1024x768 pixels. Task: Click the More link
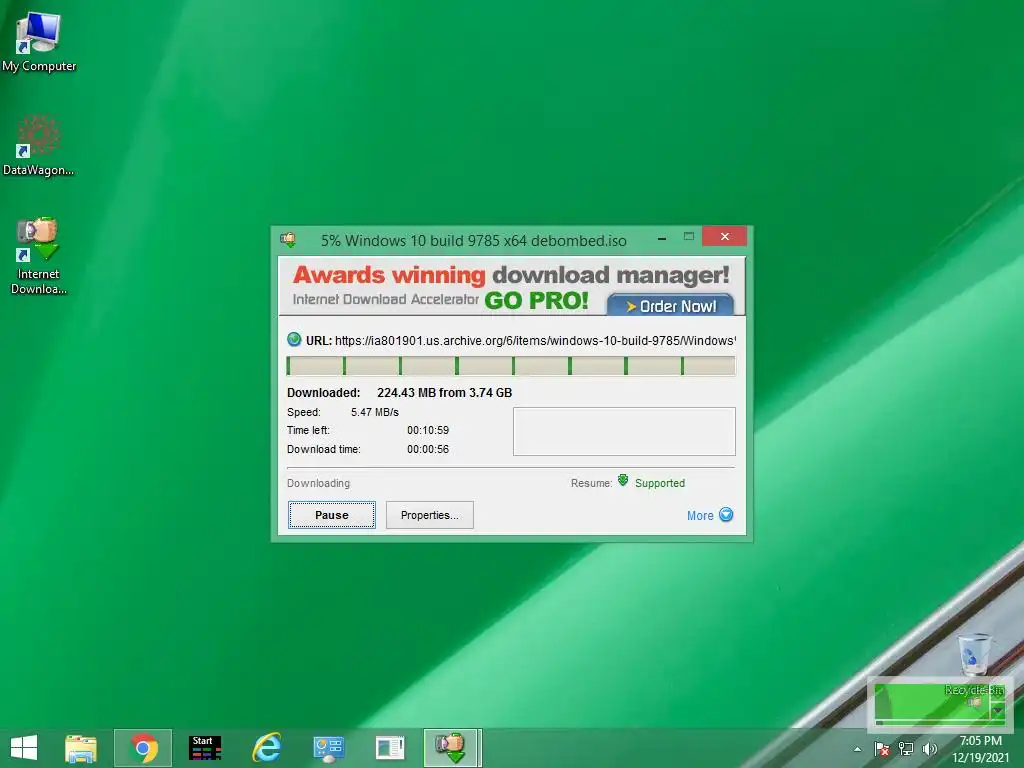click(x=700, y=515)
